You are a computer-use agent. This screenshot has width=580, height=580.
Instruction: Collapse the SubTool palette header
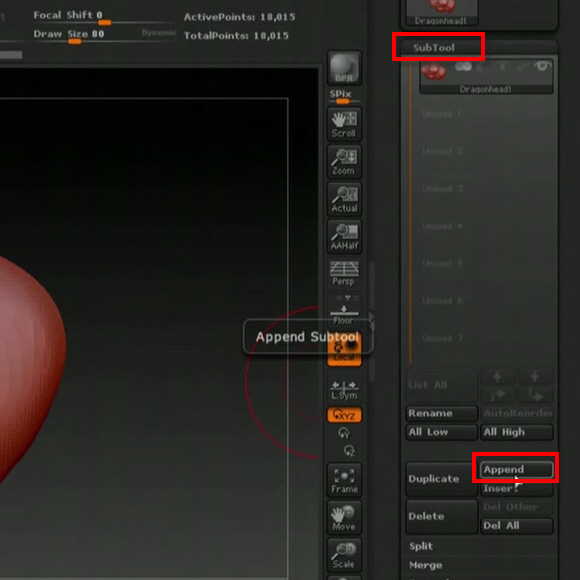(x=434, y=48)
